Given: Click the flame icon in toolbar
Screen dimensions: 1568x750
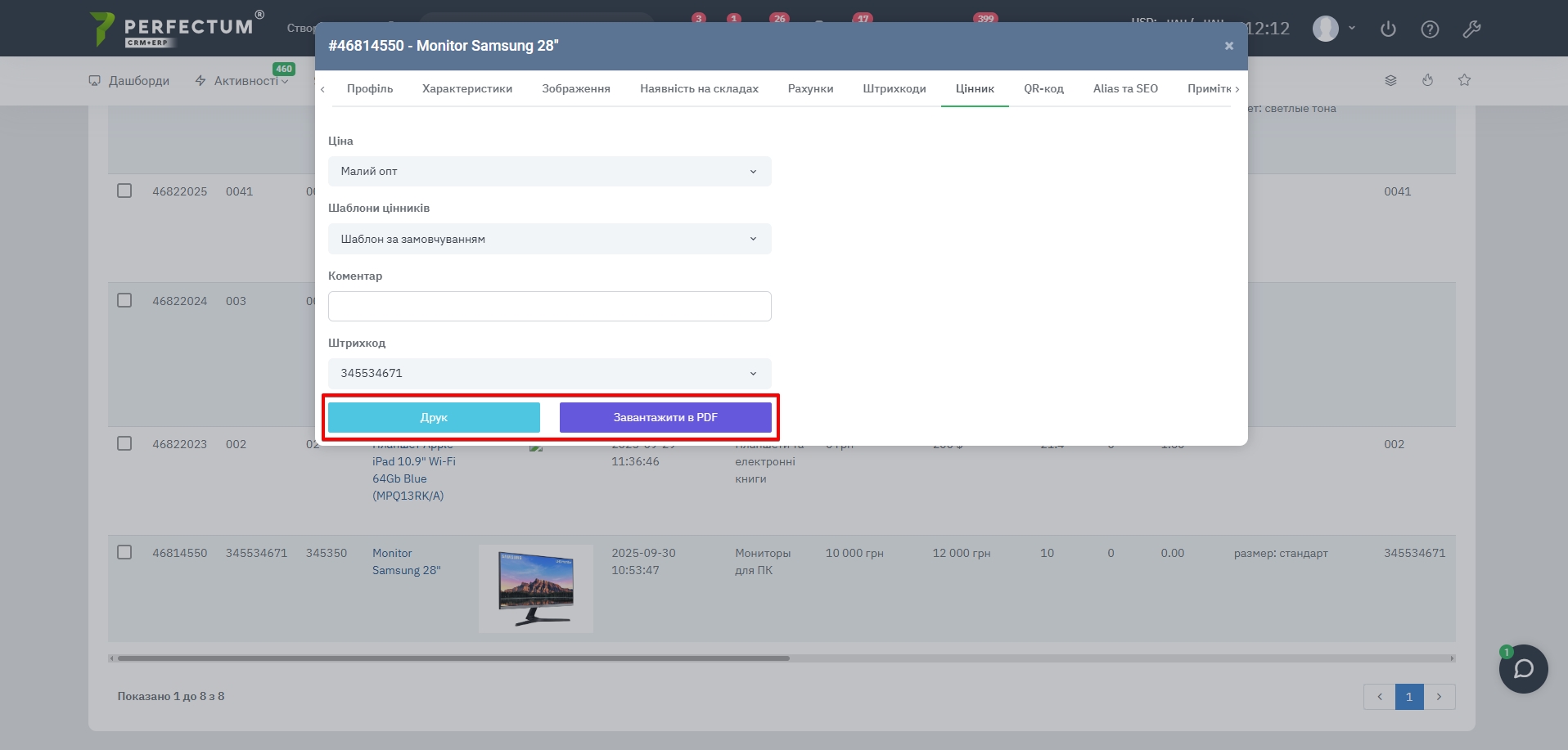Looking at the screenshot, I should (x=1427, y=80).
